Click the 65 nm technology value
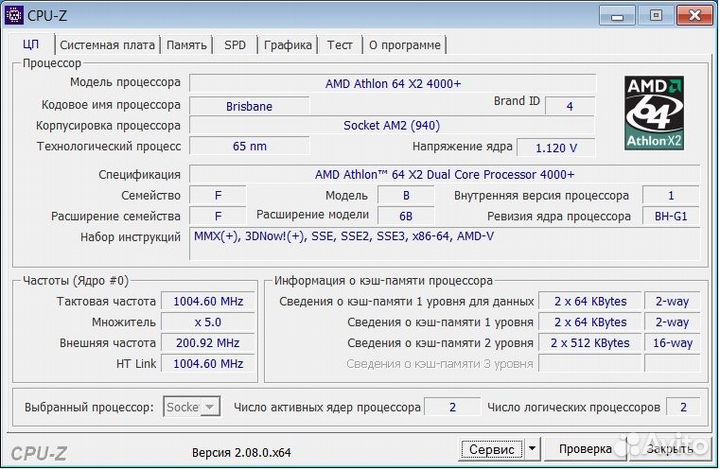720x470 pixels. (x=249, y=146)
